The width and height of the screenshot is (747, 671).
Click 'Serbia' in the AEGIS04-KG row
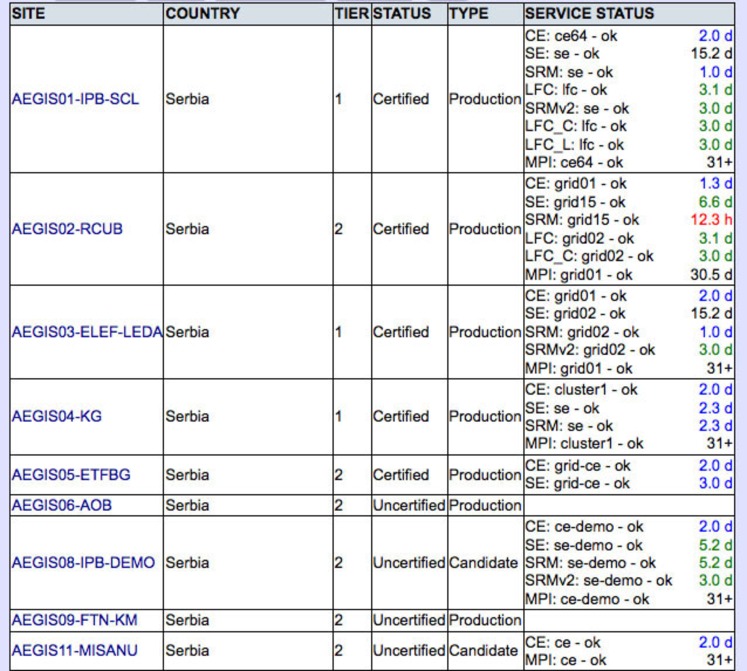187,416
